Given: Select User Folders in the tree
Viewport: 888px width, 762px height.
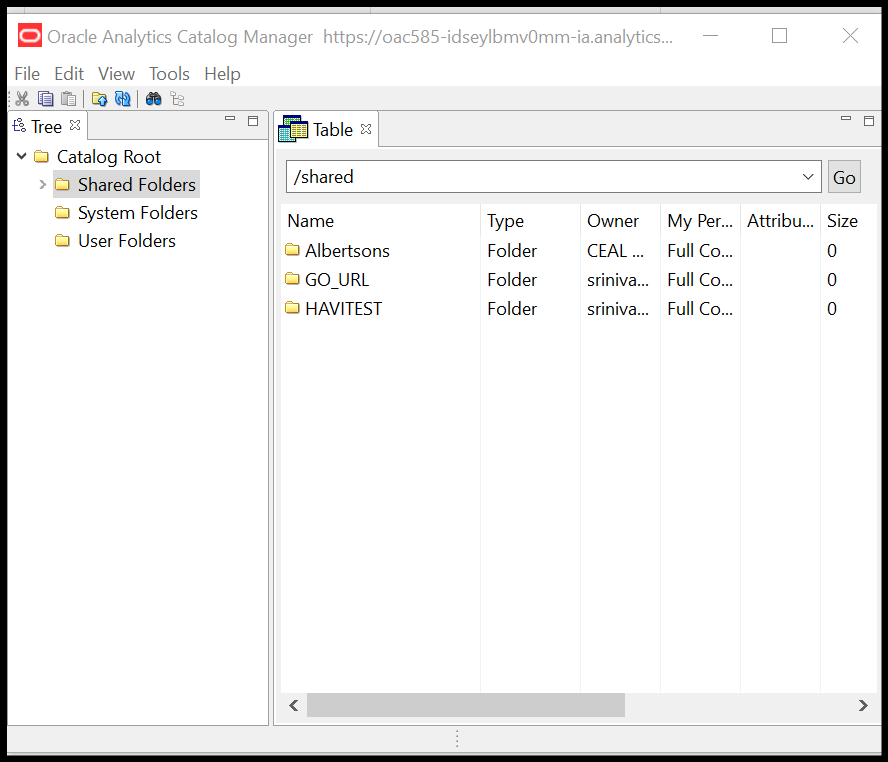Looking at the screenshot, I should [127, 241].
